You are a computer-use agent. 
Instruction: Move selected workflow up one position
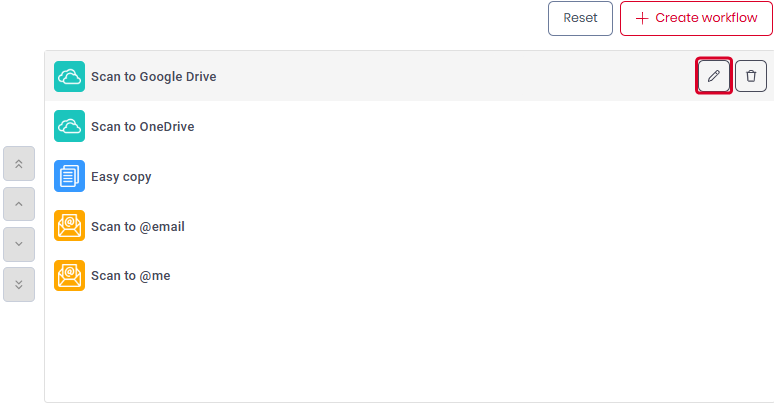click(19, 204)
